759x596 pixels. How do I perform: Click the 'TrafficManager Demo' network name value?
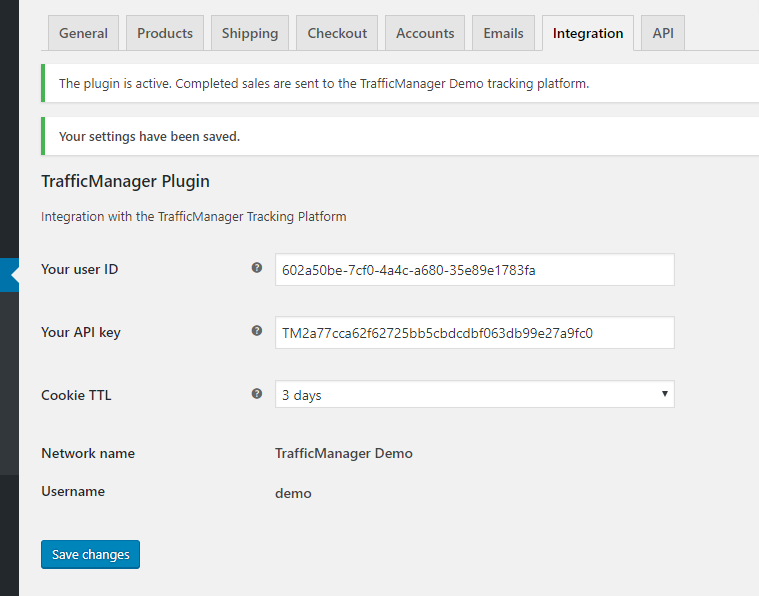coord(344,453)
